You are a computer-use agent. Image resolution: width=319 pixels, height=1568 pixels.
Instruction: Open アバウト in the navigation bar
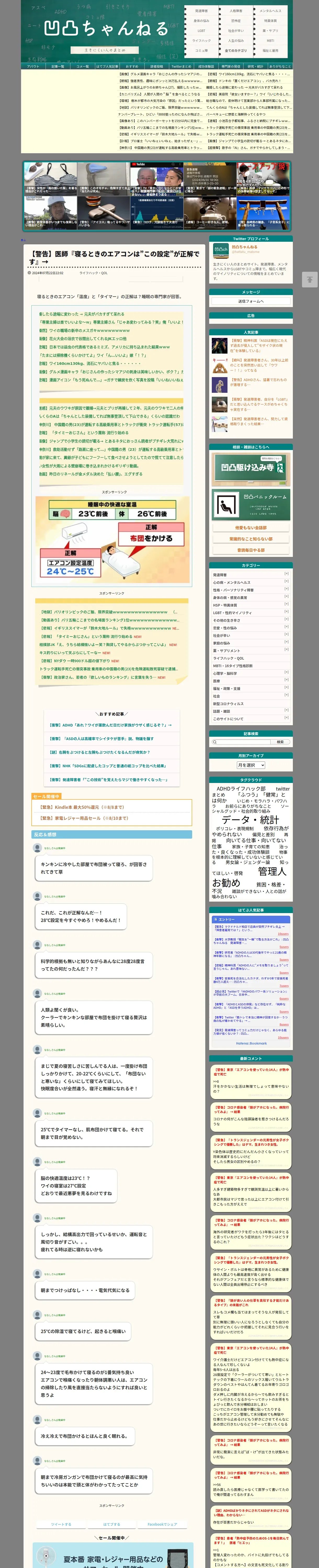click(33, 66)
